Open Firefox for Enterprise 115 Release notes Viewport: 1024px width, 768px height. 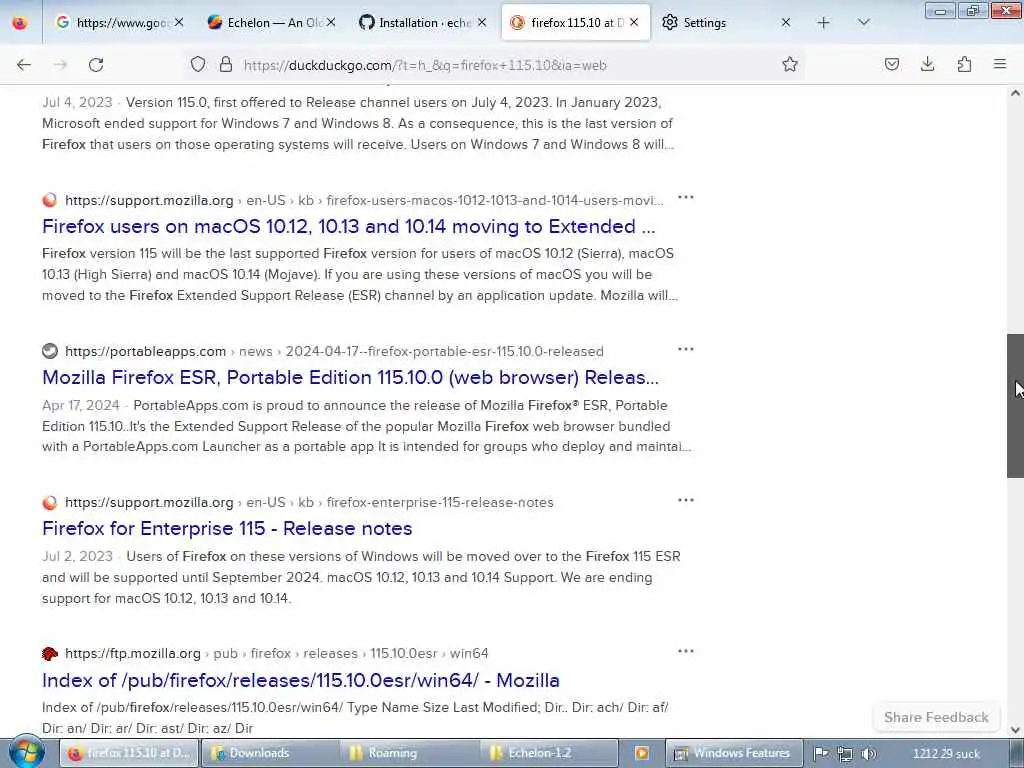227,528
